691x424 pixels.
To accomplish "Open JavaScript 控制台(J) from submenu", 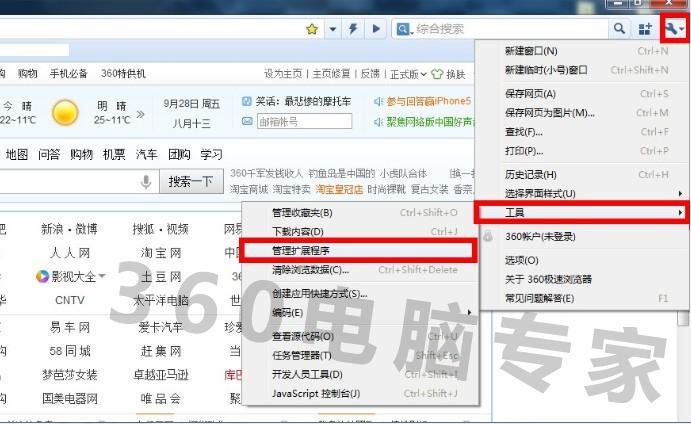I will [x=360, y=393].
